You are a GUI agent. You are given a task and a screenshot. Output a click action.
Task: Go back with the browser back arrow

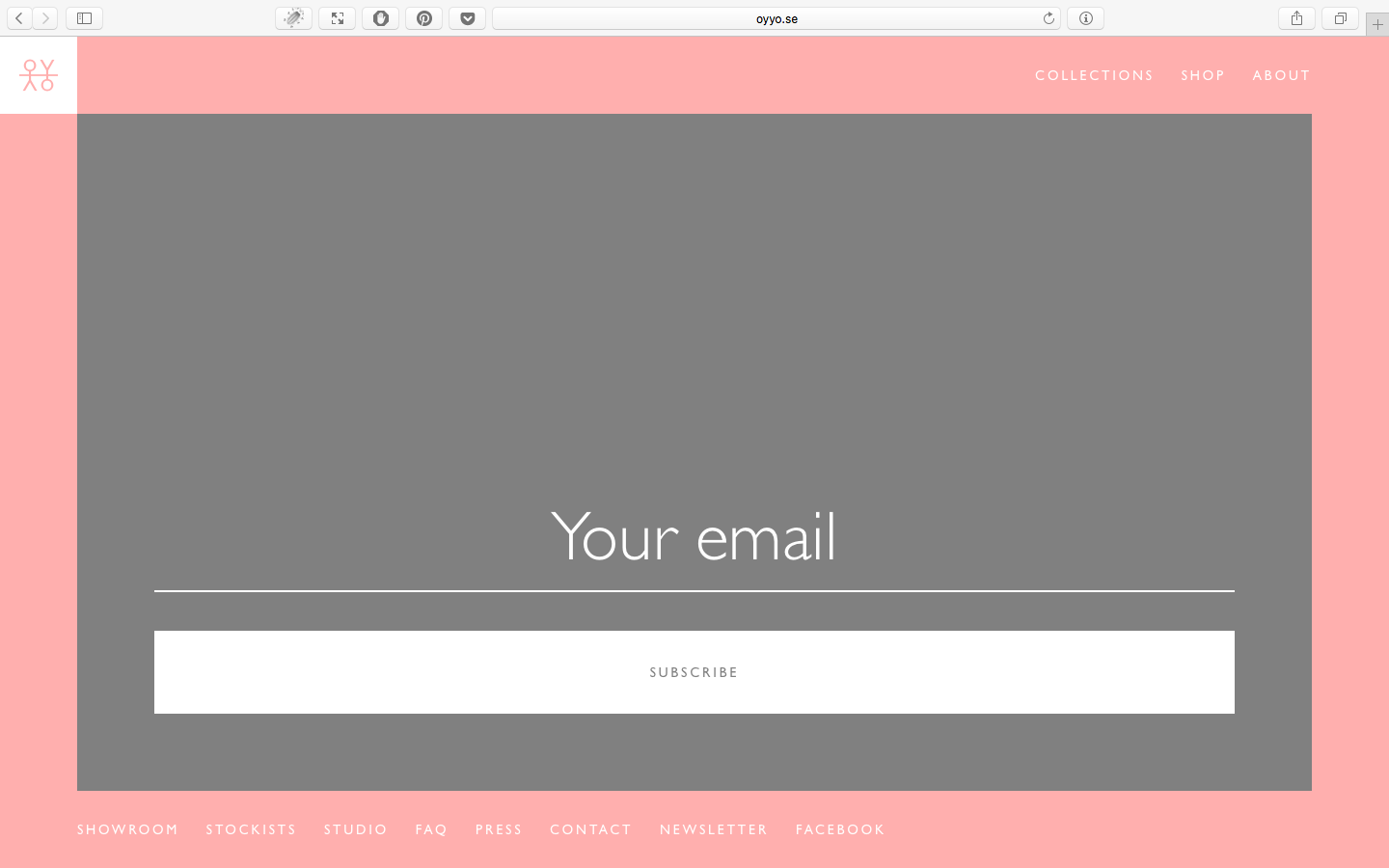(x=19, y=18)
